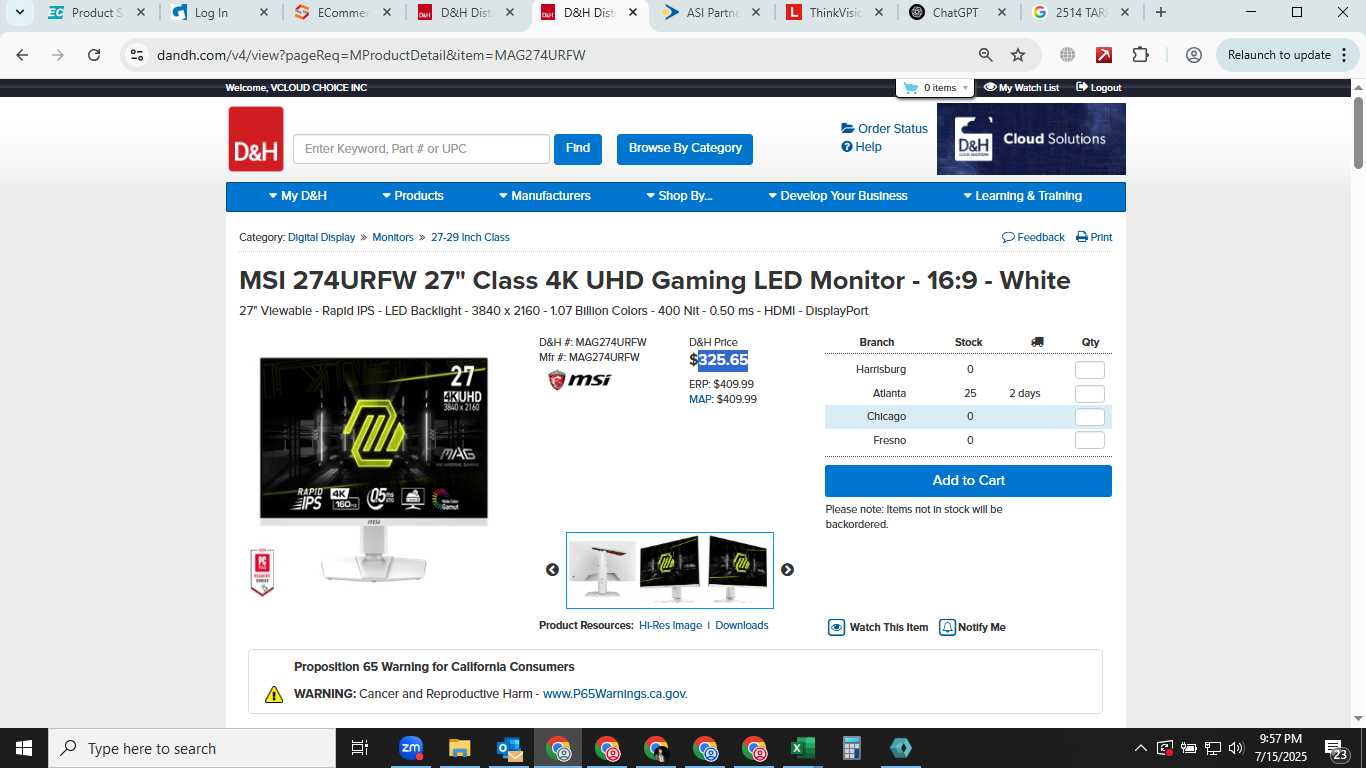Open the Chrome profile avatar icon
The width and height of the screenshot is (1366, 768).
pos(1193,55)
